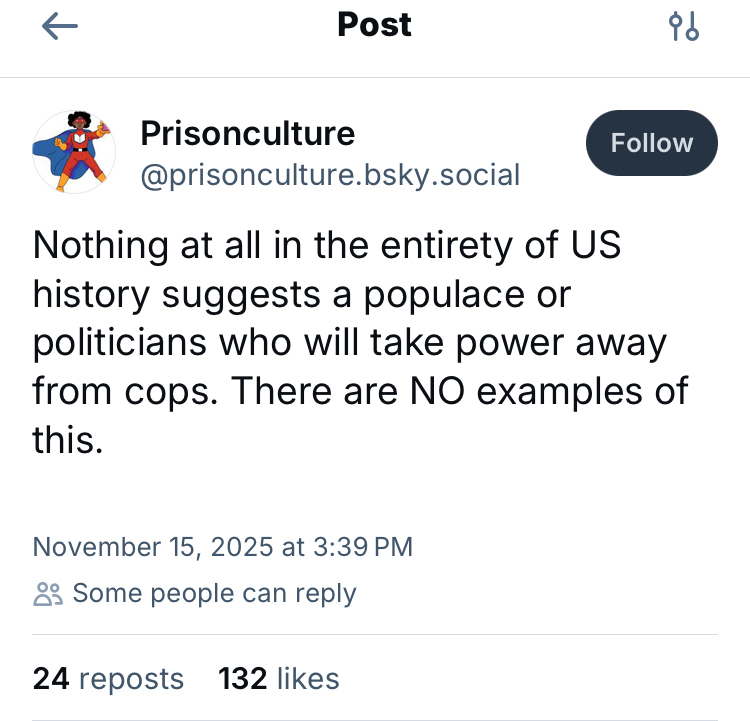Click the word "likes" label
The height and width of the screenshot is (721, 750).
click(308, 679)
